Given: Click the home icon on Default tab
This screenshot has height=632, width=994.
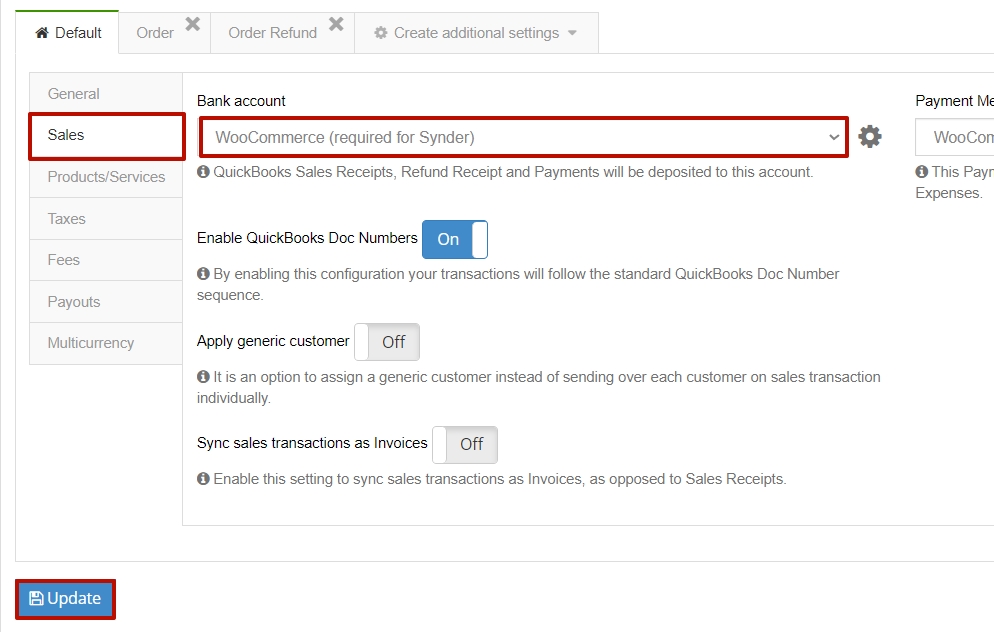Looking at the screenshot, I should [x=42, y=32].
